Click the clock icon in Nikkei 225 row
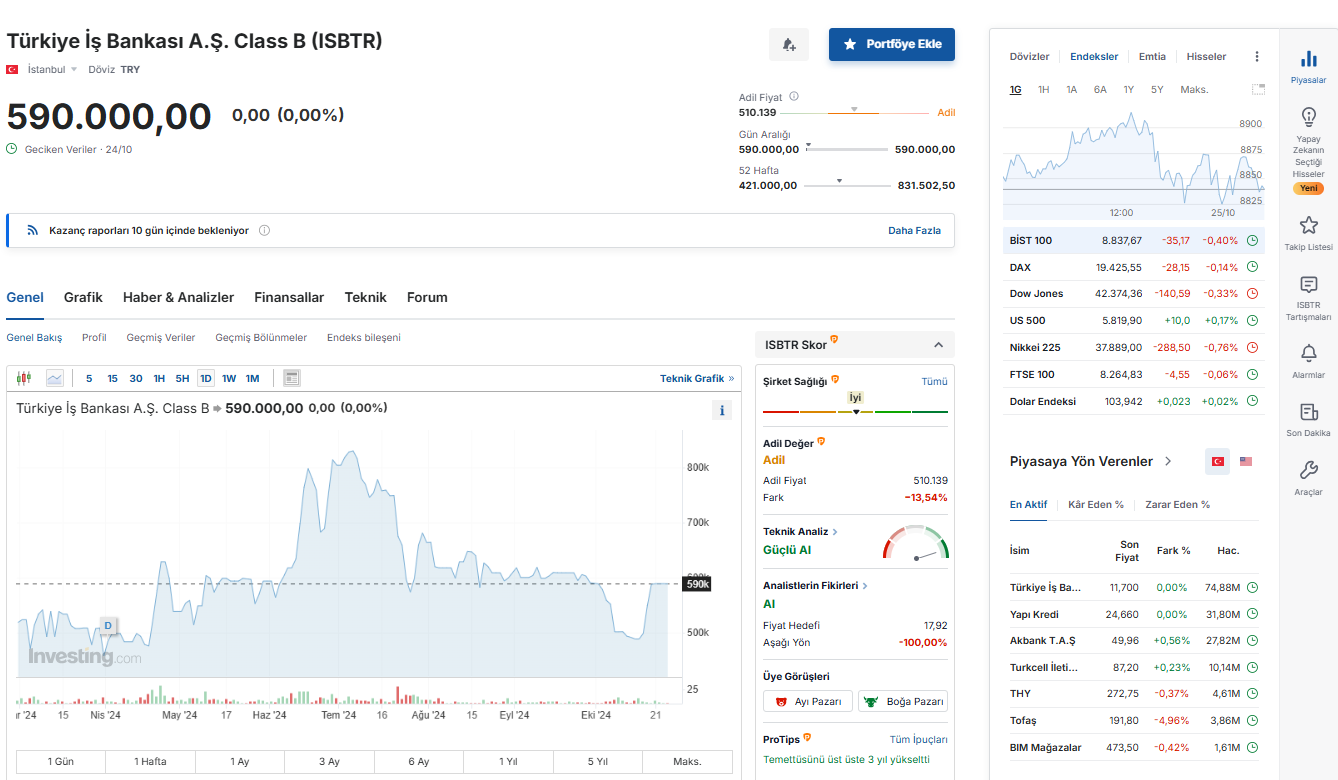Viewport: 1338px width, 780px height. [x=1252, y=347]
